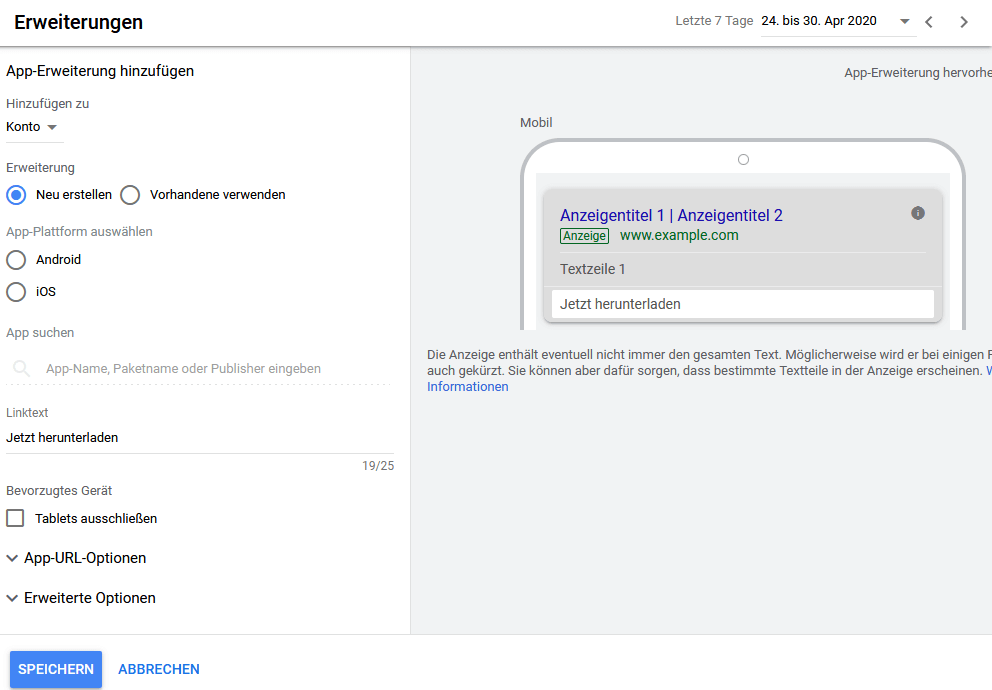Click the search magnifier icon

[21, 369]
